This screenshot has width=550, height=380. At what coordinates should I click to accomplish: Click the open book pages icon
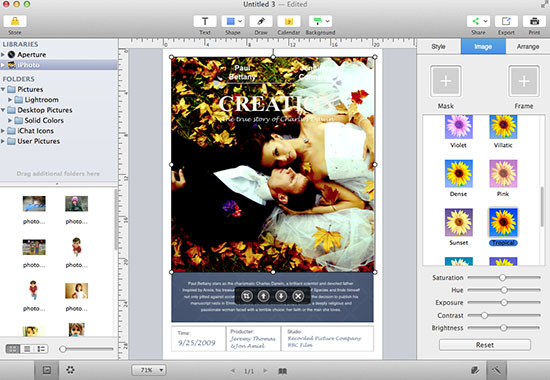(282, 371)
